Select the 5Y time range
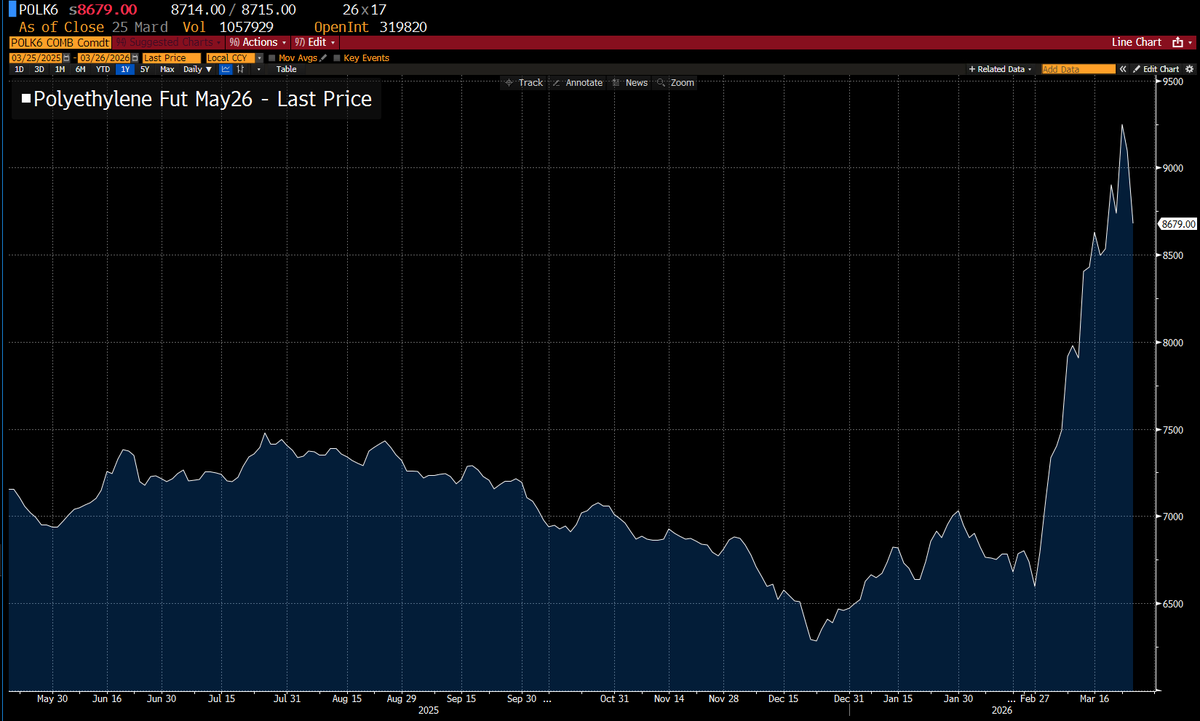Image resolution: width=1200 pixels, height=721 pixels. pos(145,69)
